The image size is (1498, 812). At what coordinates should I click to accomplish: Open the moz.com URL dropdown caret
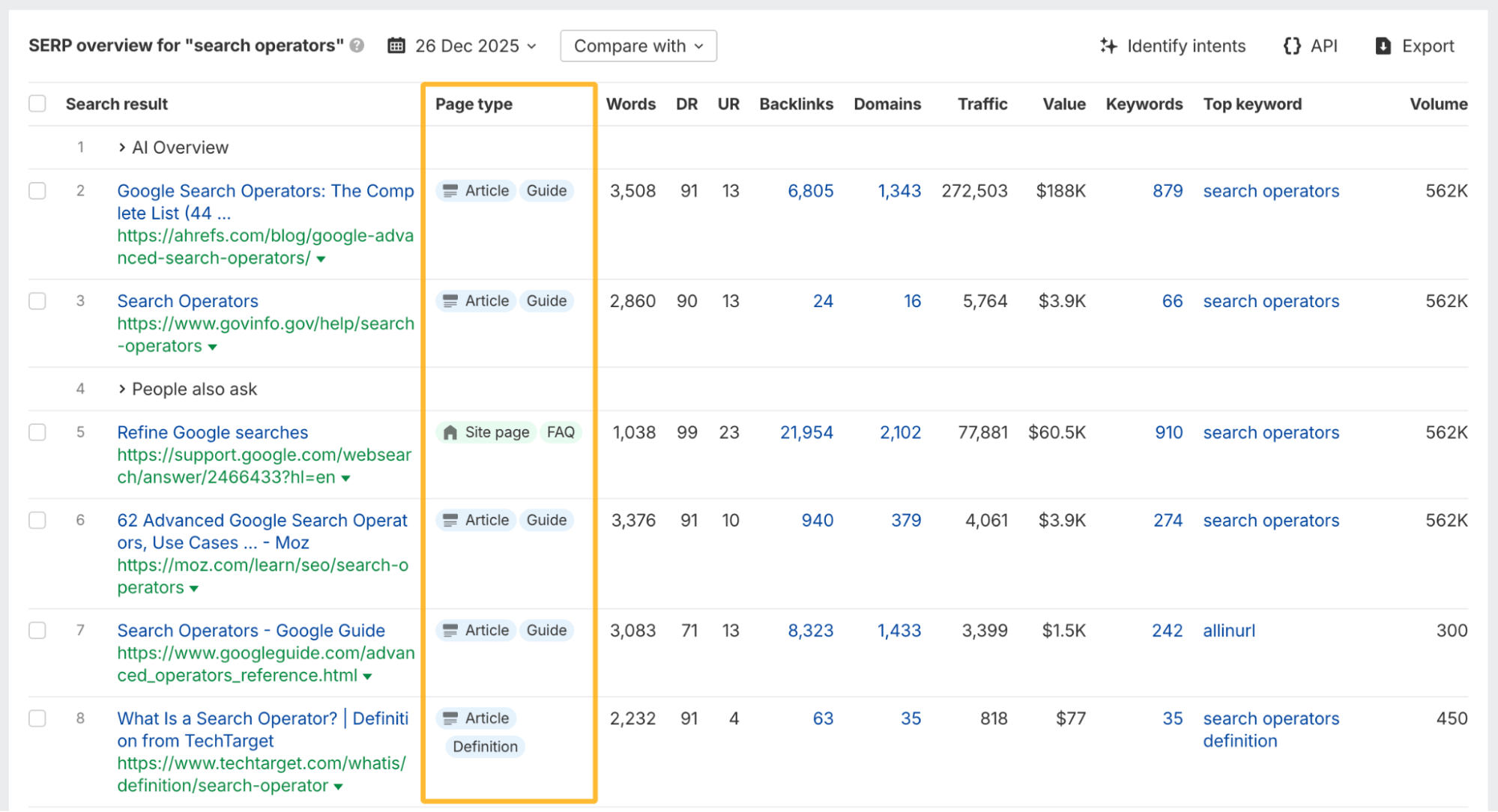click(x=194, y=589)
